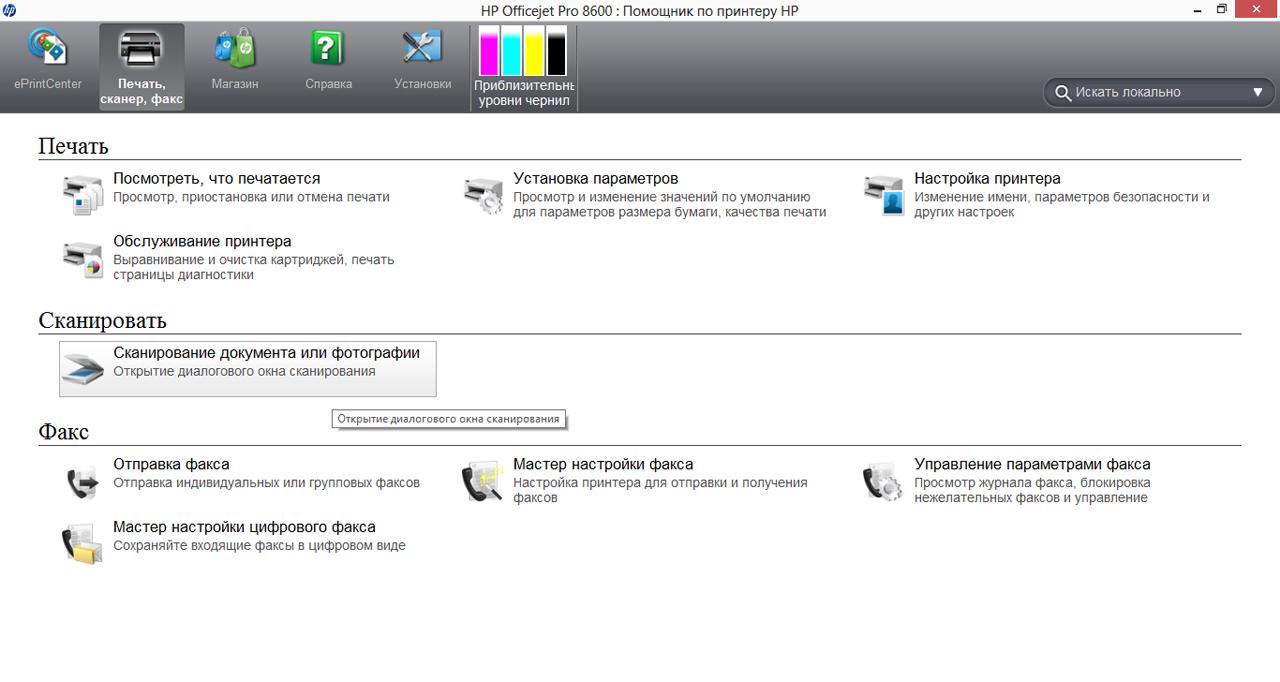The height and width of the screenshot is (682, 1280).
Task: Open the Установки tools icon
Action: 422,48
